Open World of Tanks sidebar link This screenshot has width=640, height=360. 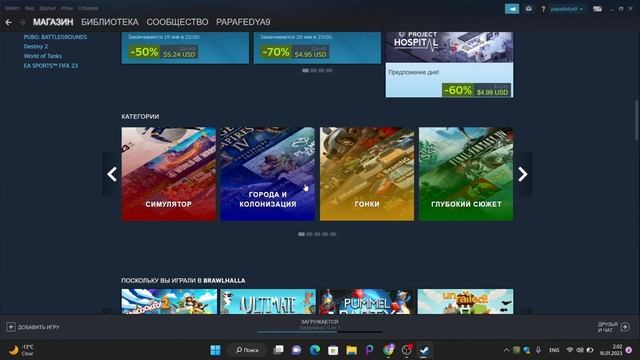click(42, 56)
